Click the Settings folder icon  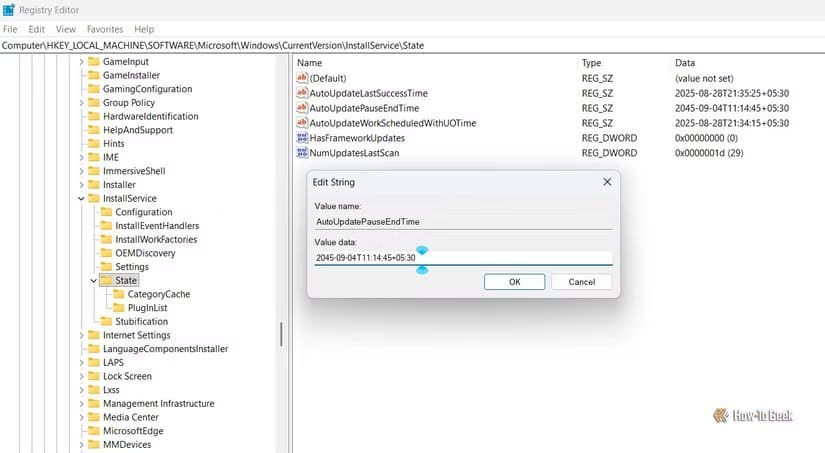point(106,267)
